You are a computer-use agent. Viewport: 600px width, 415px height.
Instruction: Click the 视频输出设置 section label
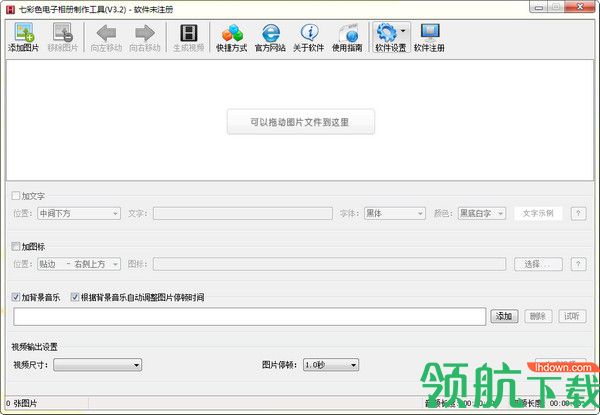34,347
